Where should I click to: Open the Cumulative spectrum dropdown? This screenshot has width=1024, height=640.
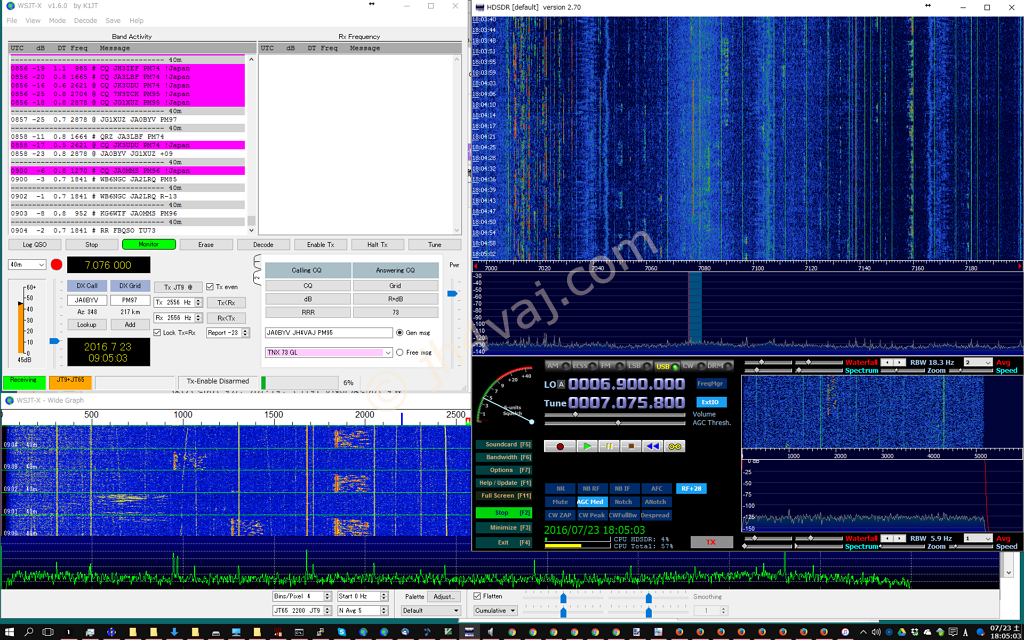(x=496, y=611)
